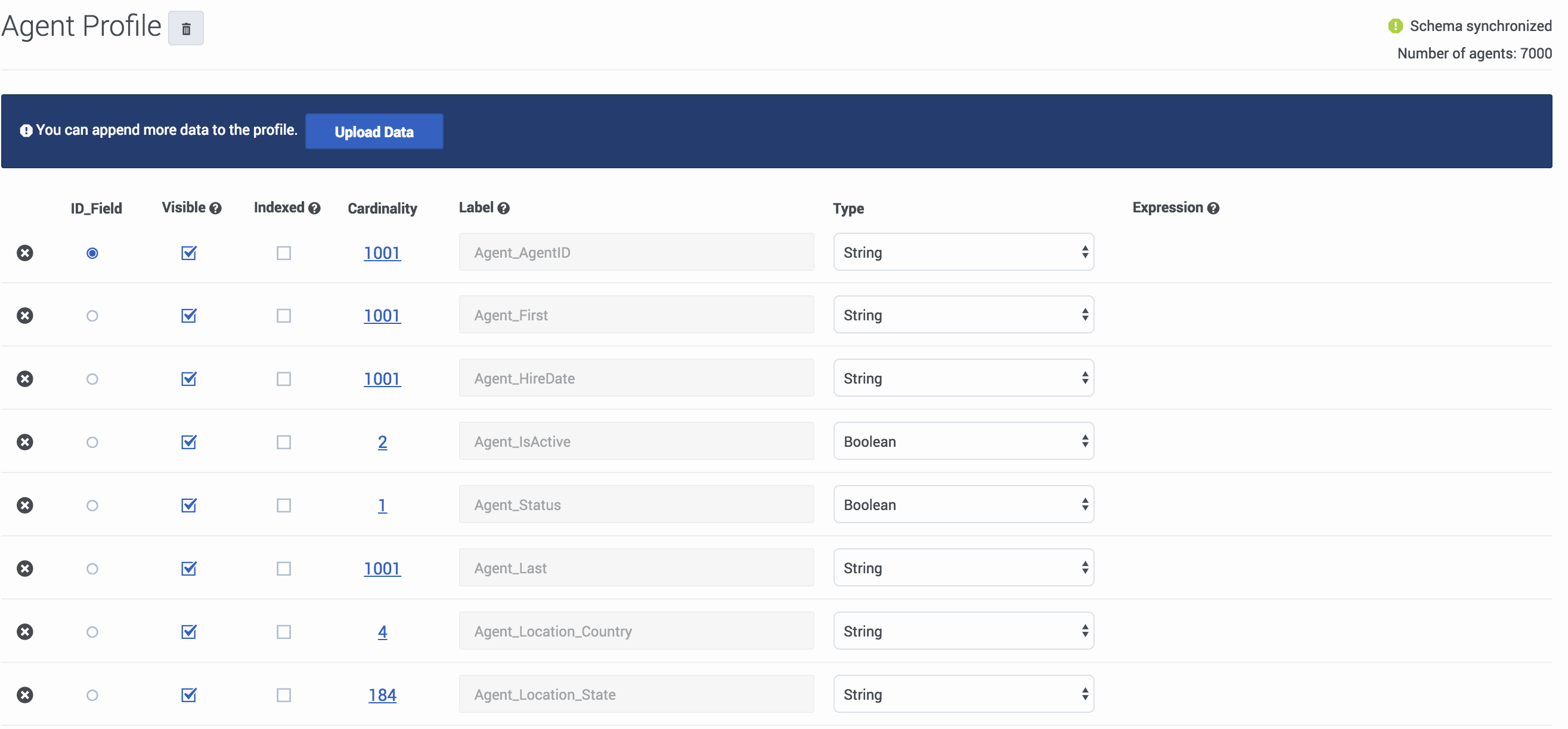Click the delete profile trash icon
The image size is (1568, 729).
[187, 27]
